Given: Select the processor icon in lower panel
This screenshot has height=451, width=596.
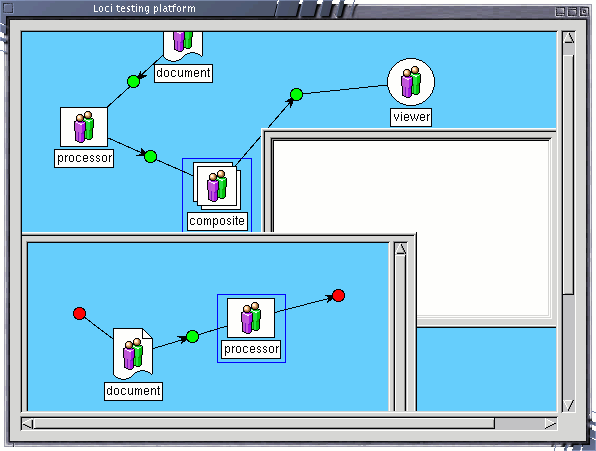Looking at the screenshot, I should (x=251, y=318).
